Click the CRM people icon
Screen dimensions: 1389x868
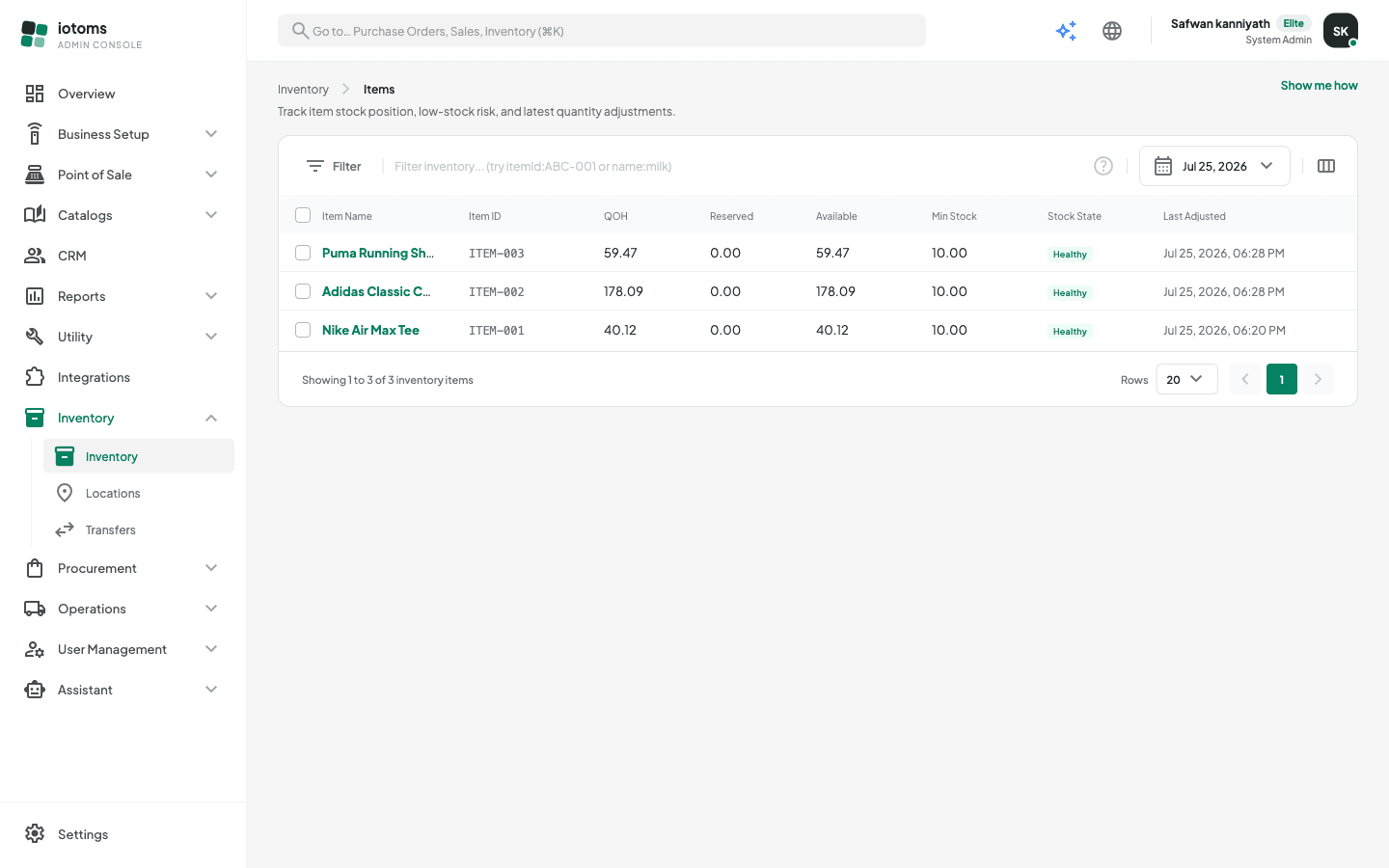[x=35, y=256]
